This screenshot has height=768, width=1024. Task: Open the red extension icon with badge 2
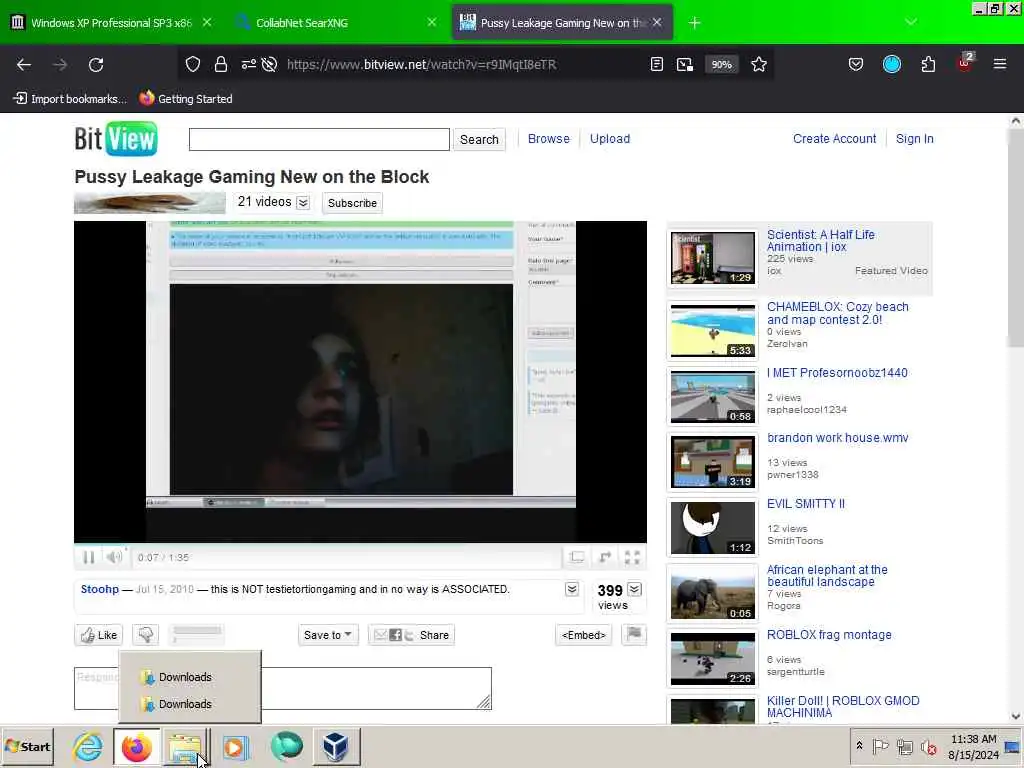point(965,63)
